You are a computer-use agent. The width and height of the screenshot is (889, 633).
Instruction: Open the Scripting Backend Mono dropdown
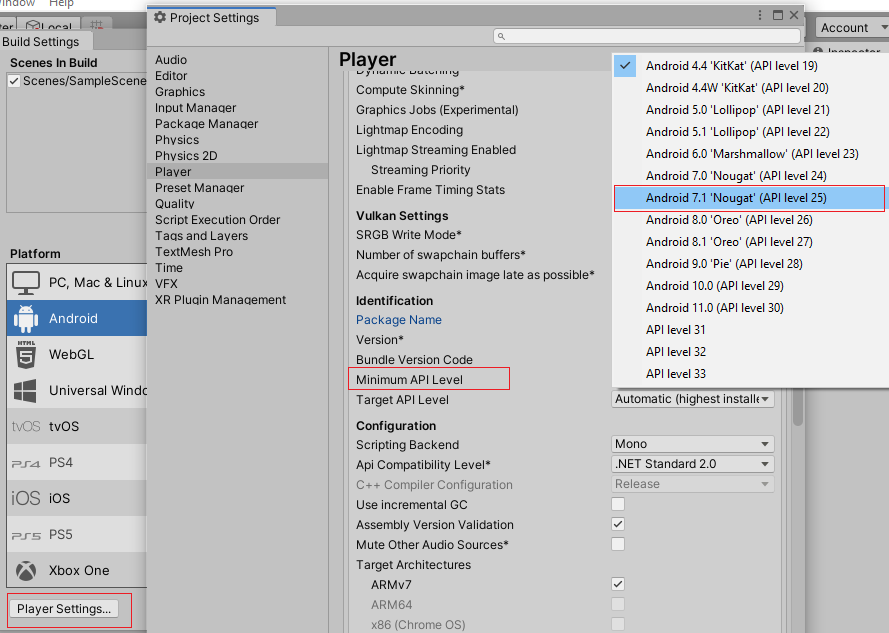(693, 444)
